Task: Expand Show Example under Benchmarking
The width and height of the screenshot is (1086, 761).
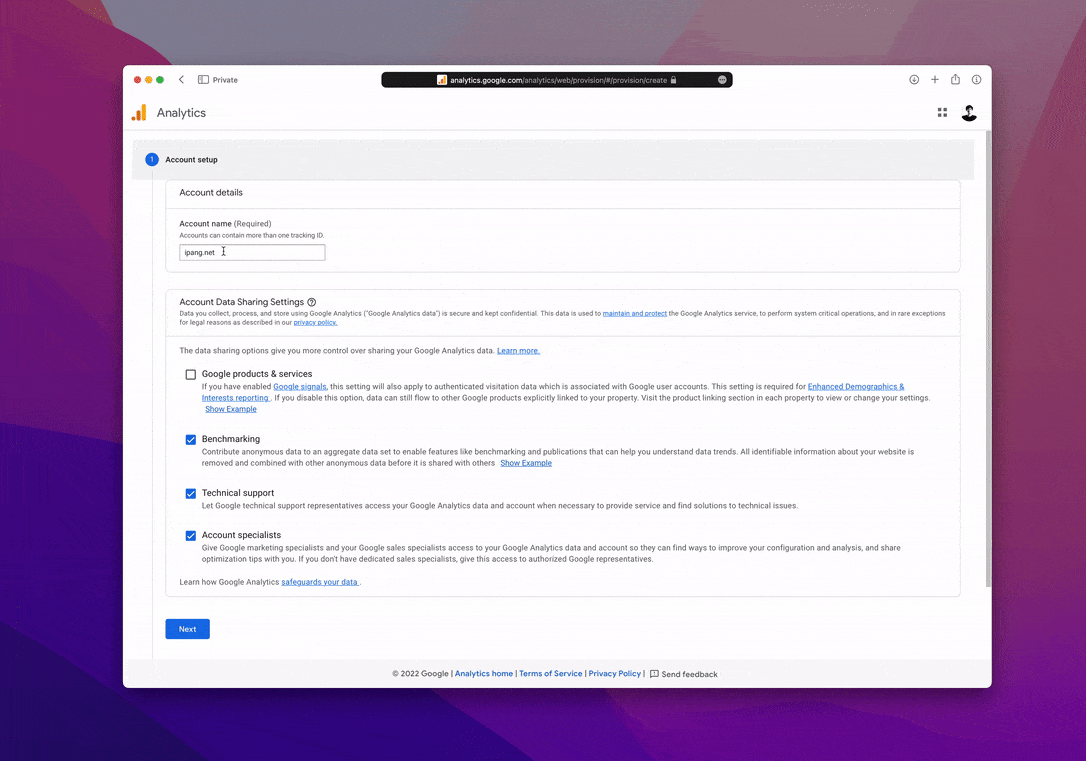Action: coord(526,463)
